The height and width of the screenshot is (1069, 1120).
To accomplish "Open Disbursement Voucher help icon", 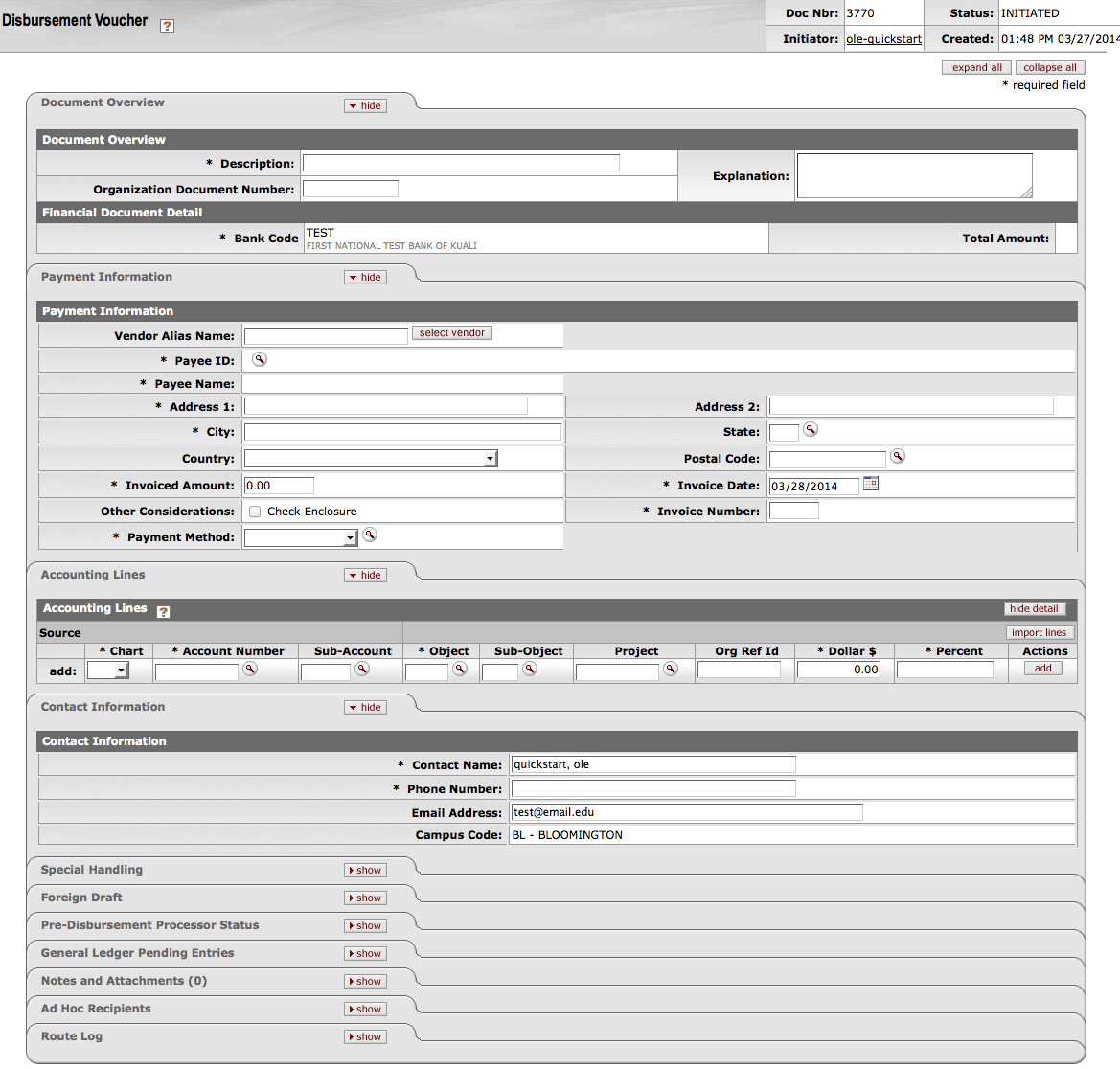I will (x=167, y=26).
